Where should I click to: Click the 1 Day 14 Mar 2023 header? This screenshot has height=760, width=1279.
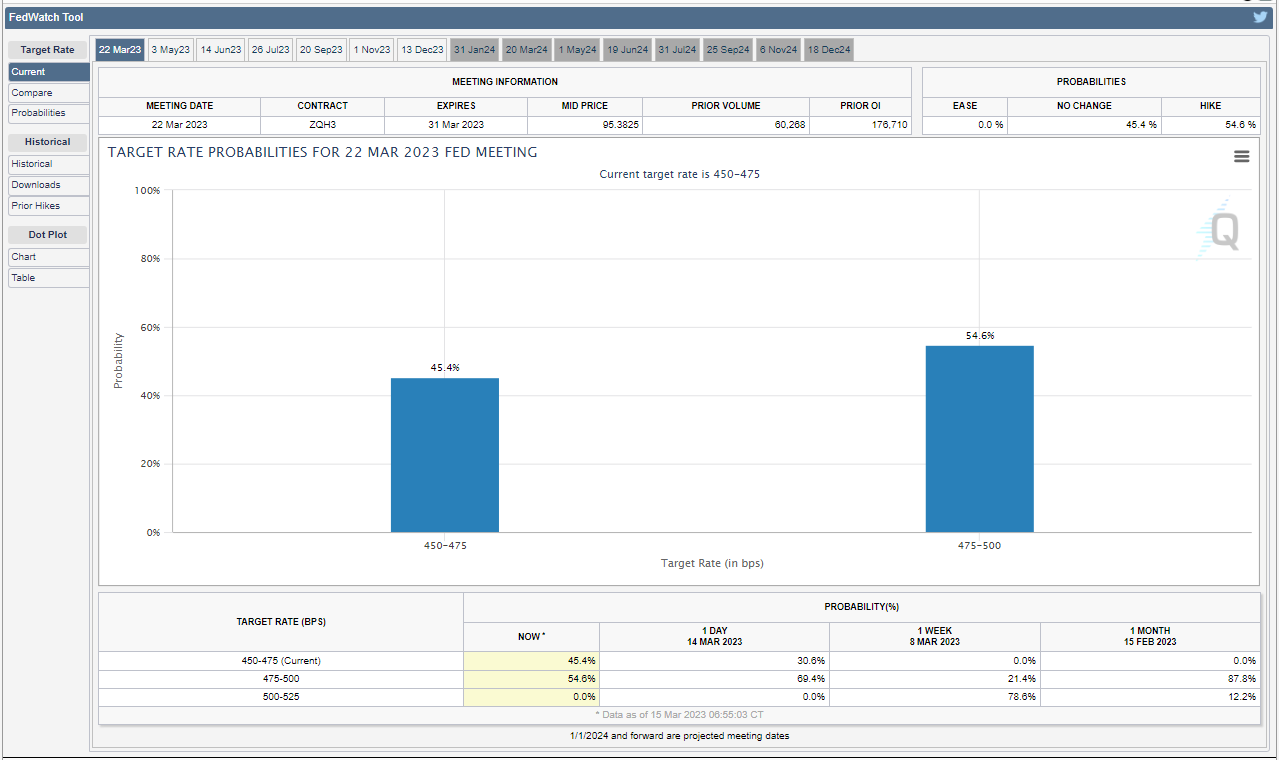coord(714,636)
